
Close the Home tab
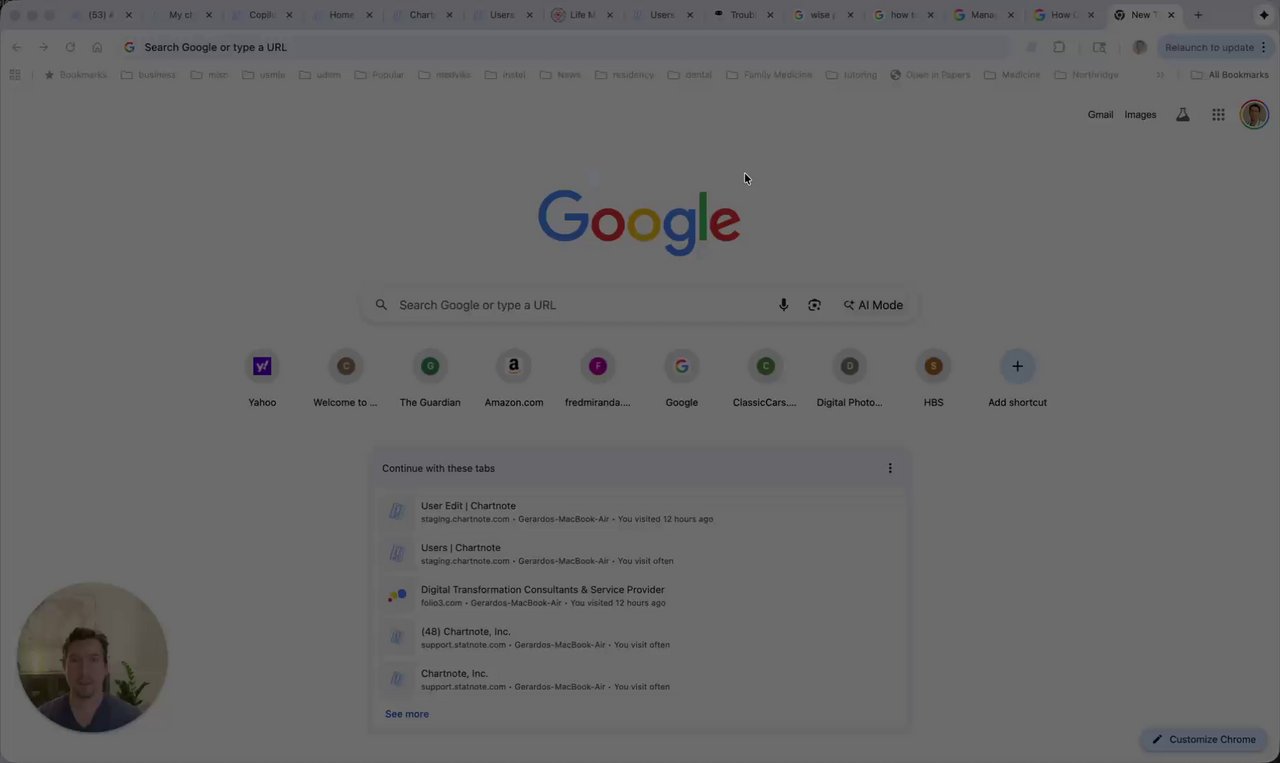[x=369, y=15]
